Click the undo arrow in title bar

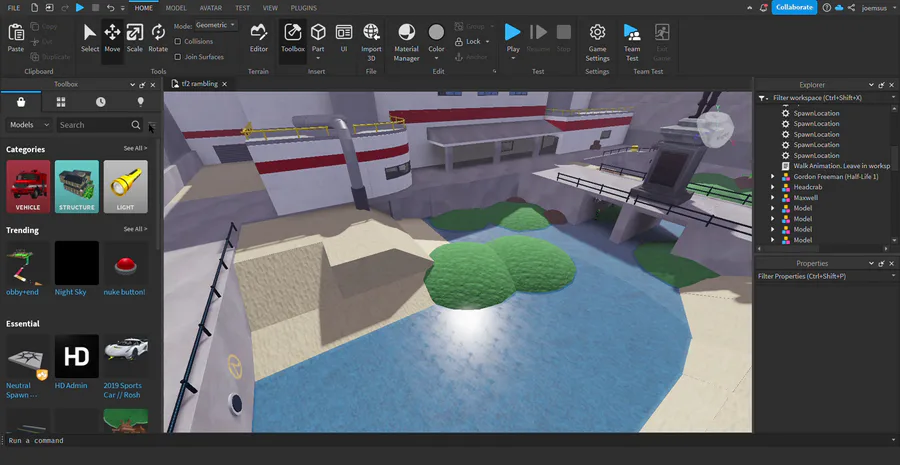110,8
